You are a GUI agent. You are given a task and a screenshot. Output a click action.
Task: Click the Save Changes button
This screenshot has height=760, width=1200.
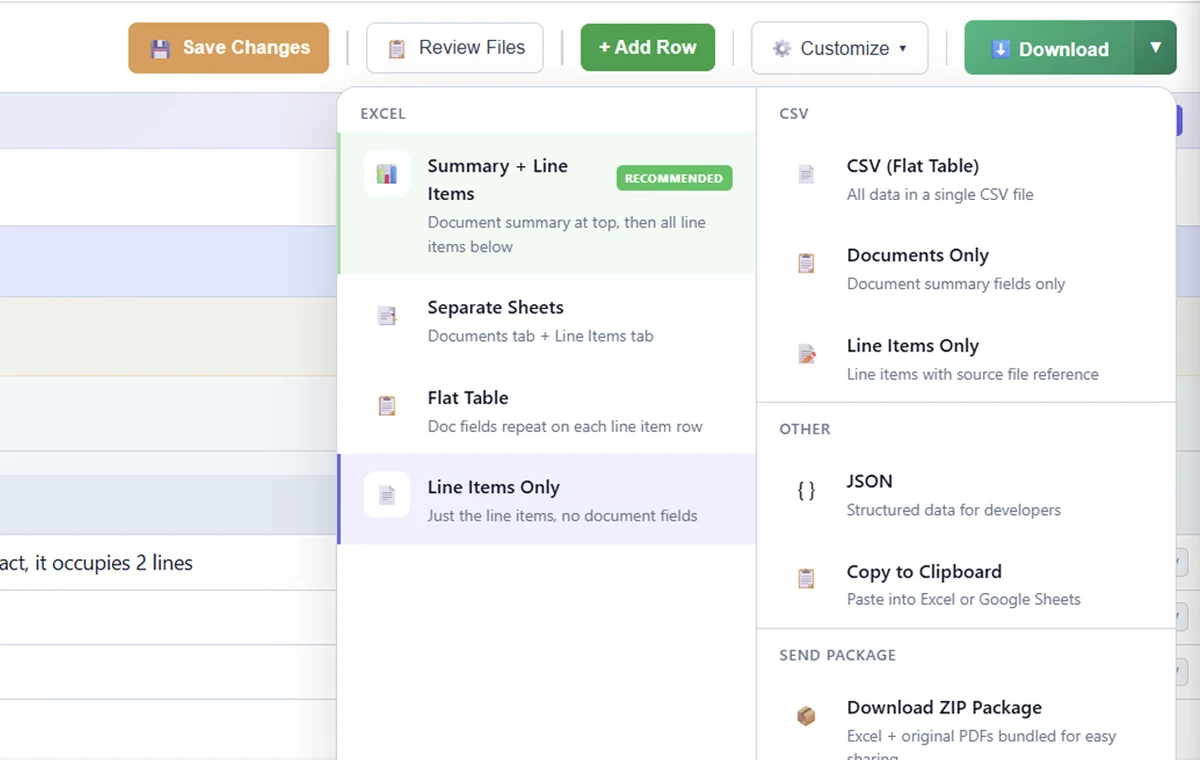pyautogui.click(x=228, y=48)
